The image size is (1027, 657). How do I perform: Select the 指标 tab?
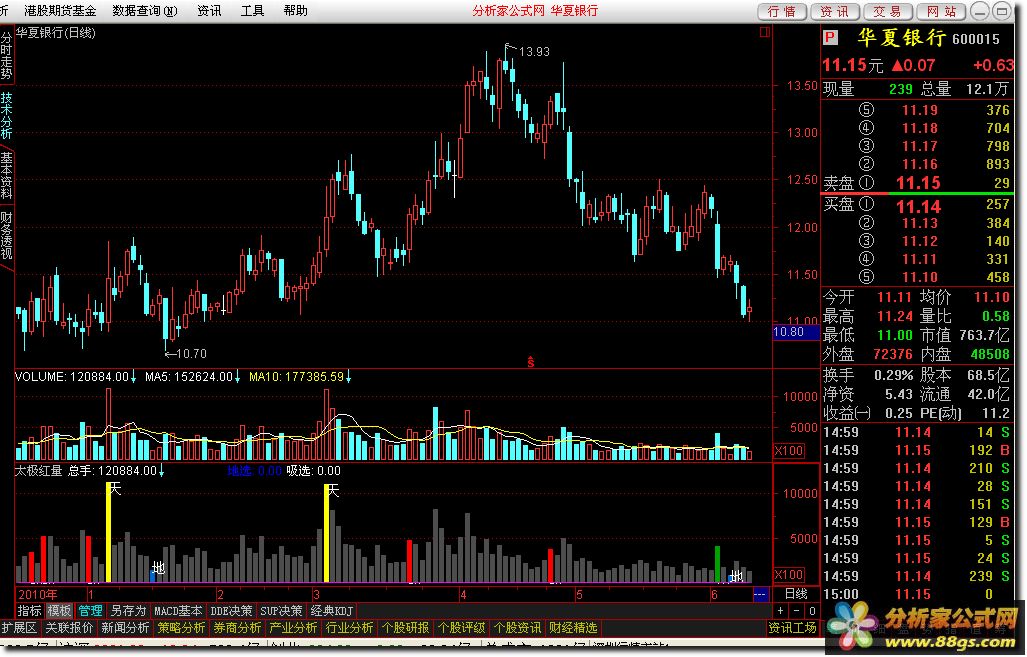click(29, 610)
